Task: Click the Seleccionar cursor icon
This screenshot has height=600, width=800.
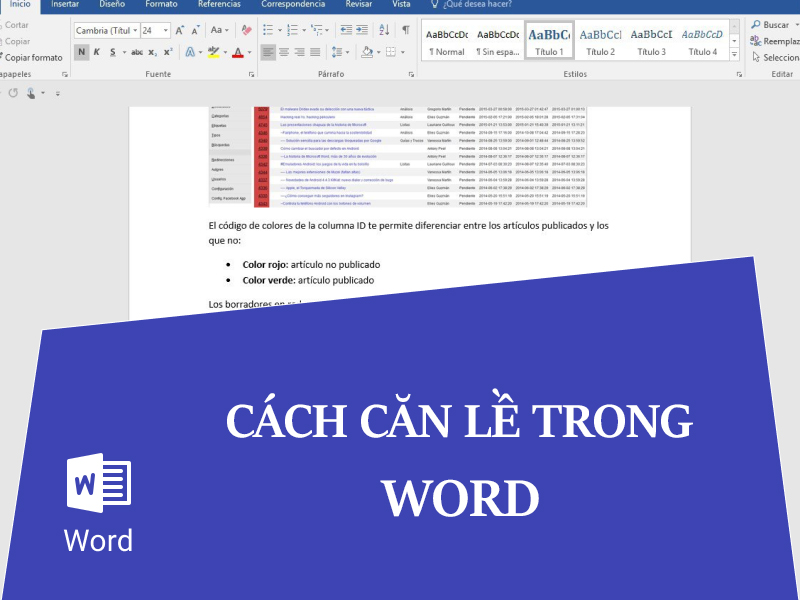Action: [756, 57]
